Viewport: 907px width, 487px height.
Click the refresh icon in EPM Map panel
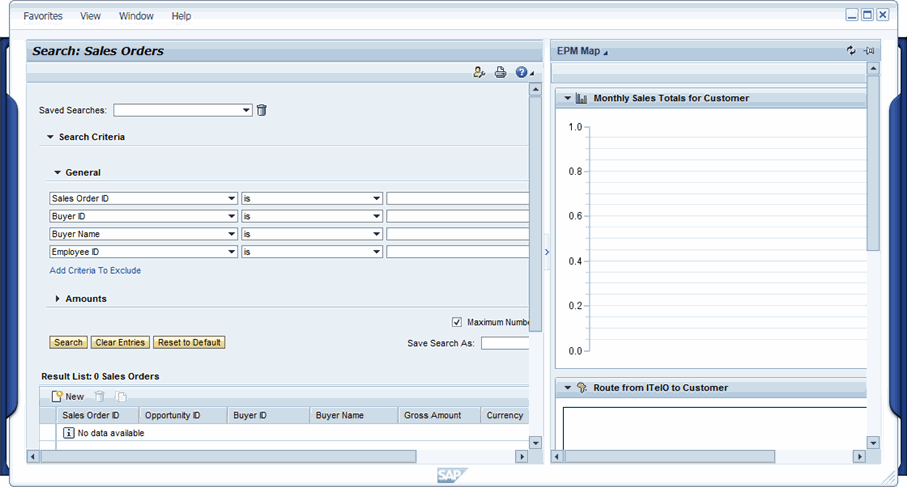tap(851, 51)
